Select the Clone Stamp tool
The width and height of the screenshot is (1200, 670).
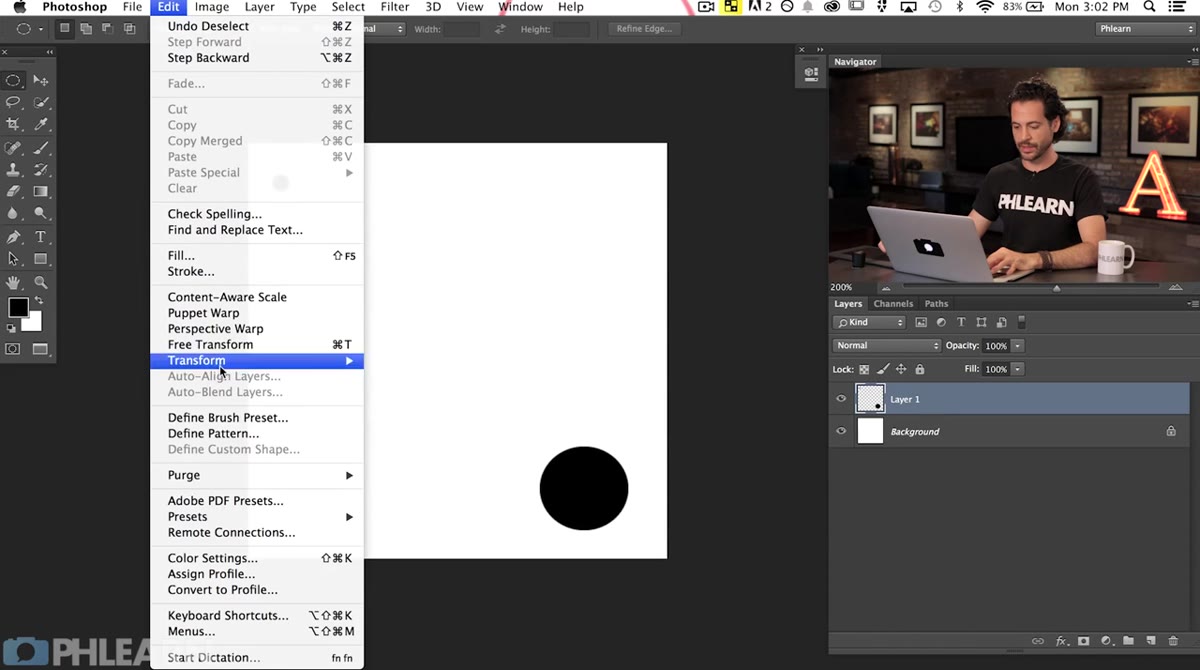(14, 170)
